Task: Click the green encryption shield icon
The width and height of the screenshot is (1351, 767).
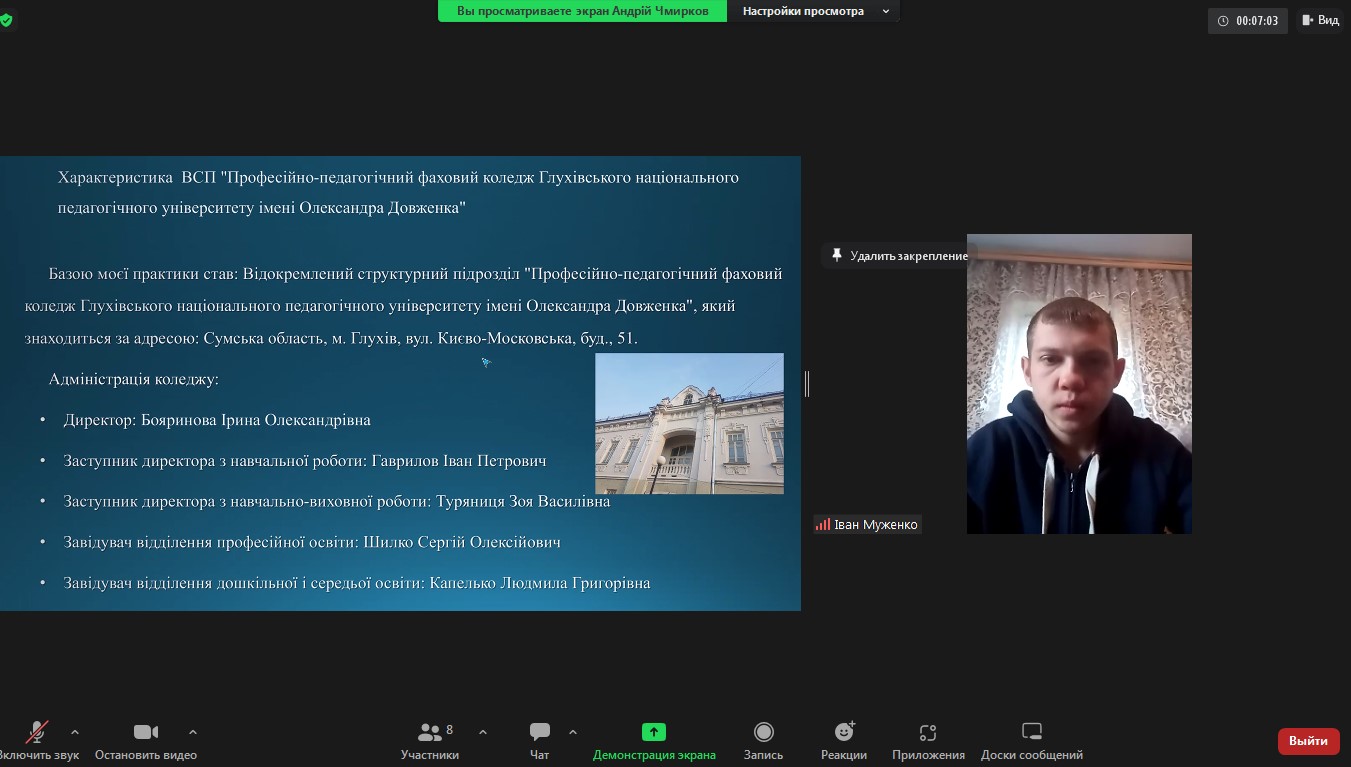Action: tap(6, 20)
